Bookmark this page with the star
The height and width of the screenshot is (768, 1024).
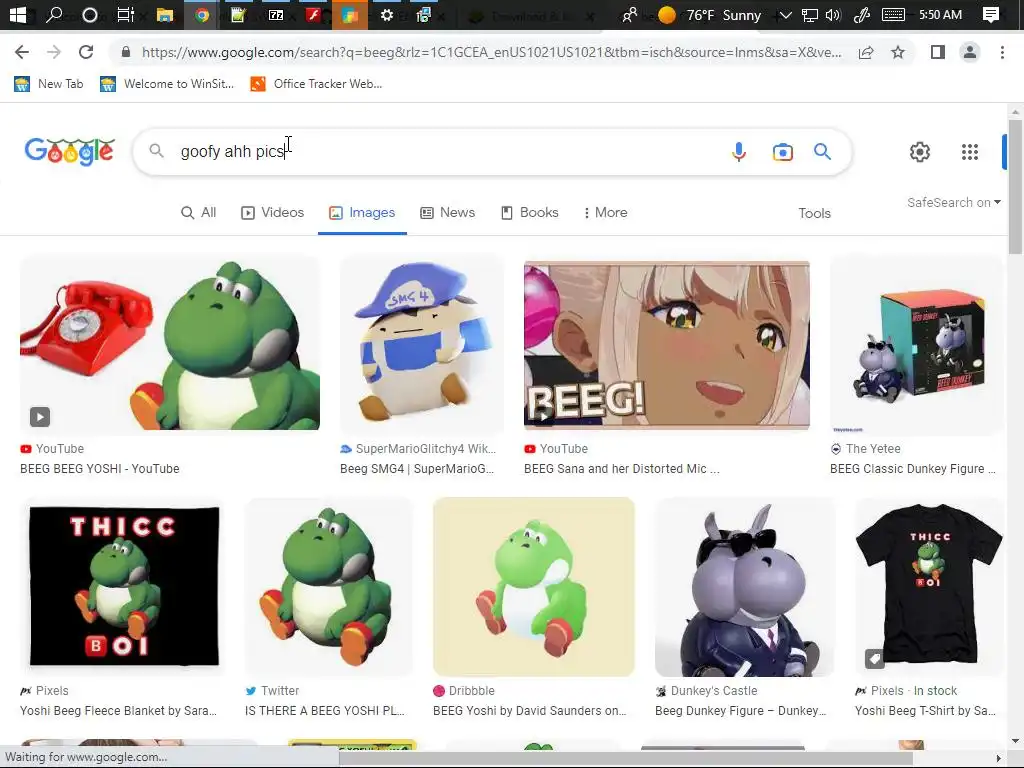coord(898,52)
